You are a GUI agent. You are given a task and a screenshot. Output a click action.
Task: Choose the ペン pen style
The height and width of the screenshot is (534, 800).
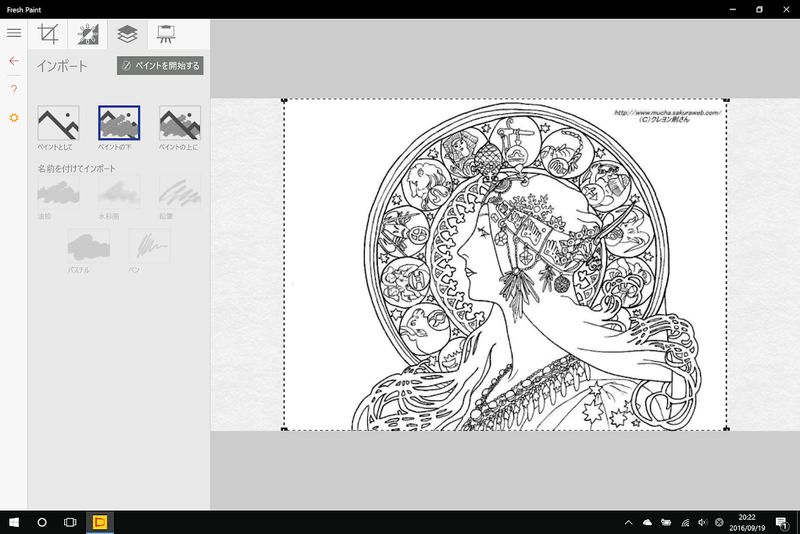pyautogui.click(x=149, y=246)
